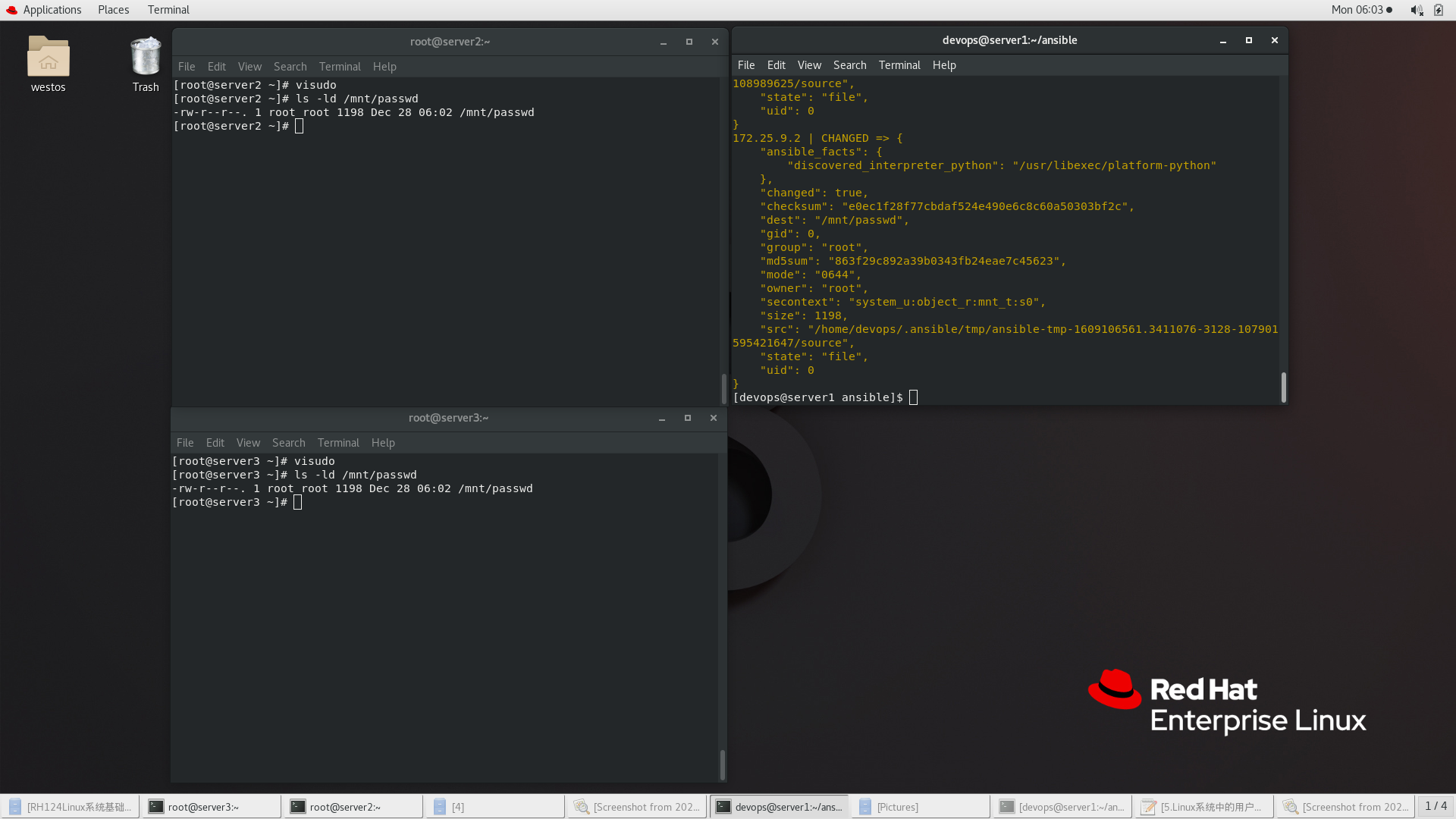Open the Trash desktop icon
1456x819 pixels.
pyautogui.click(x=145, y=58)
